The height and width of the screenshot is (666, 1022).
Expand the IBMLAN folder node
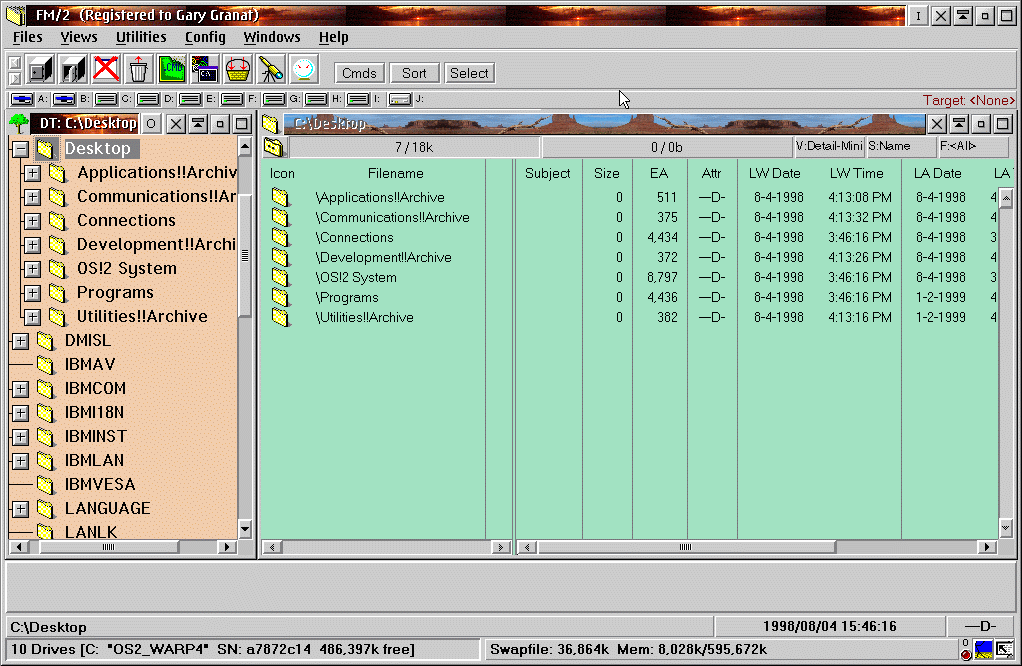pos(20,461)
